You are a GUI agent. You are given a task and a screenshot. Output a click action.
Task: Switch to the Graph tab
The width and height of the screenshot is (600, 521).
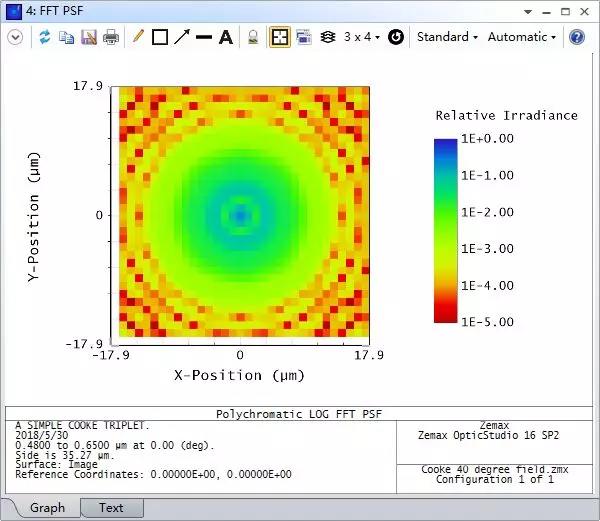click(x=47, y=508)
